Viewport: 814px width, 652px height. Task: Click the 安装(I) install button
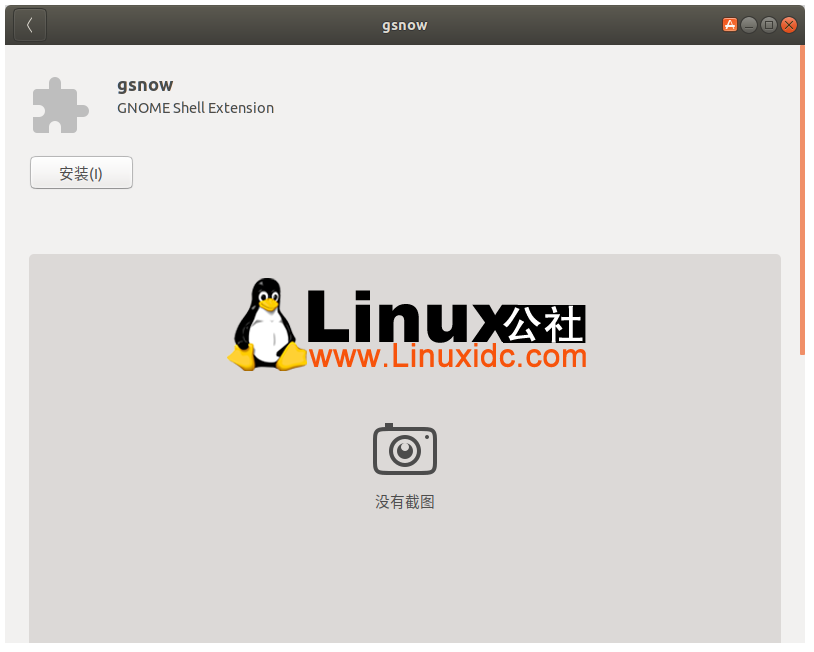pyautogui.click(x=82, y=173)
